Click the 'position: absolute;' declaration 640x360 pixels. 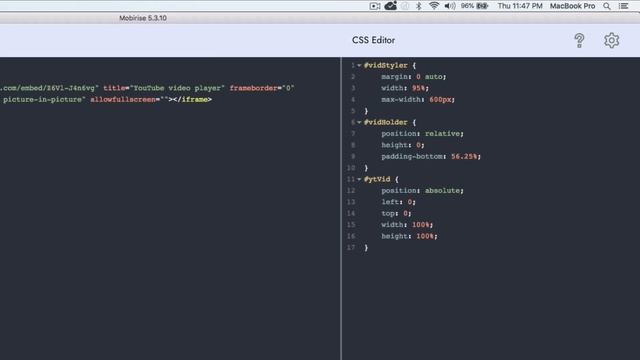422,191
